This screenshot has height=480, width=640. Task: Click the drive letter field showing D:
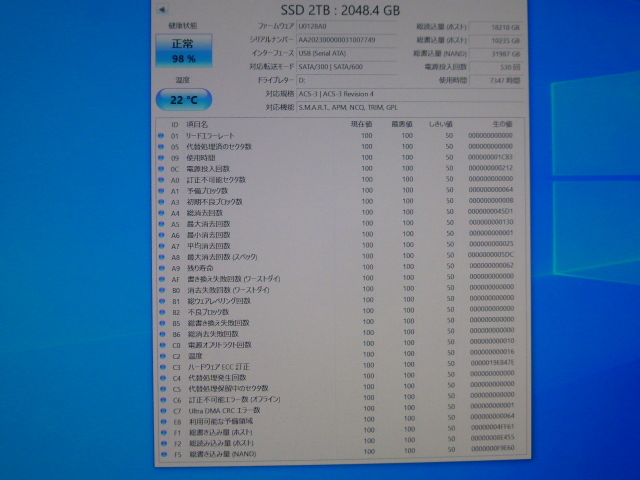pos(347,80)
